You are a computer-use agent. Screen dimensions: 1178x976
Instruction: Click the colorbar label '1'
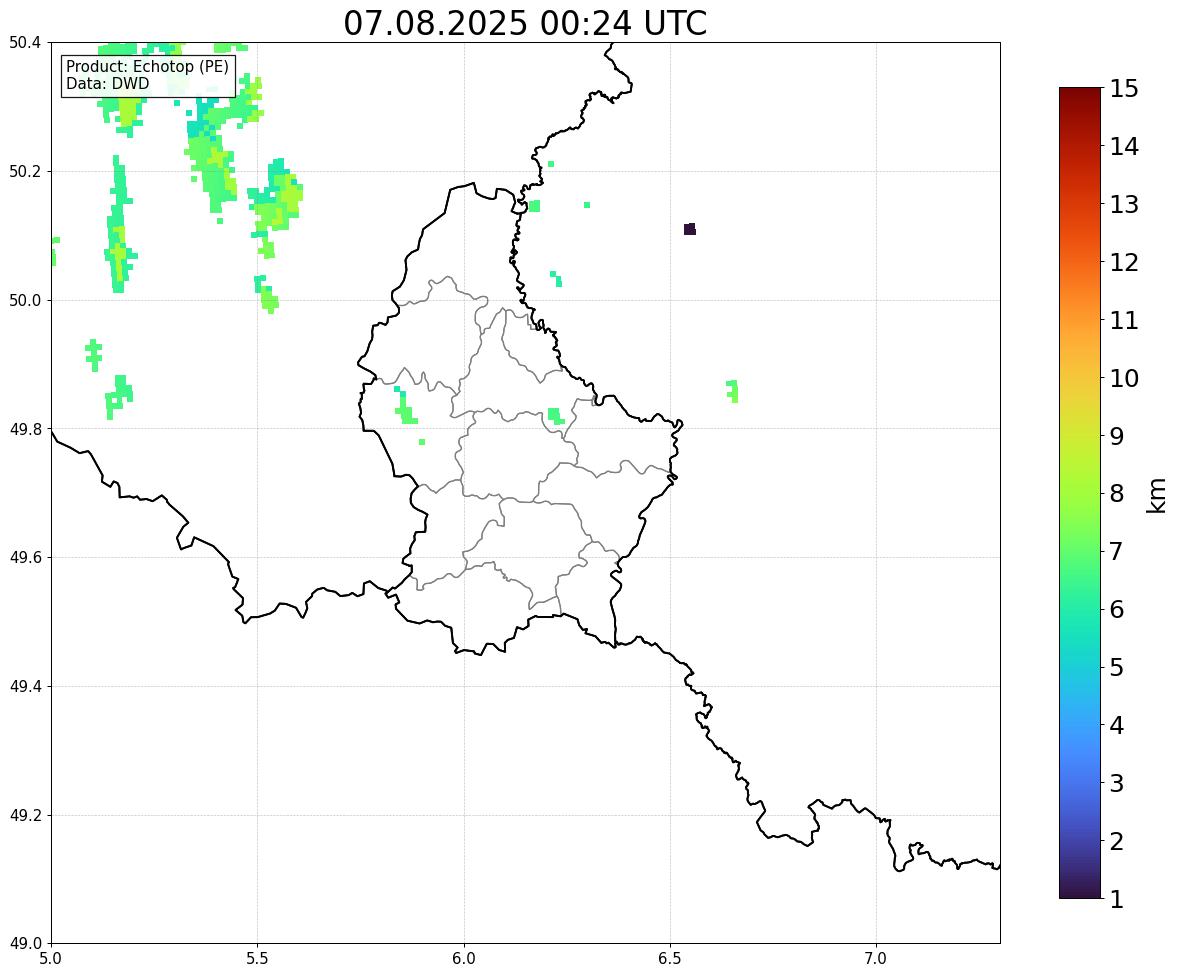click(x=1116, y=899)
